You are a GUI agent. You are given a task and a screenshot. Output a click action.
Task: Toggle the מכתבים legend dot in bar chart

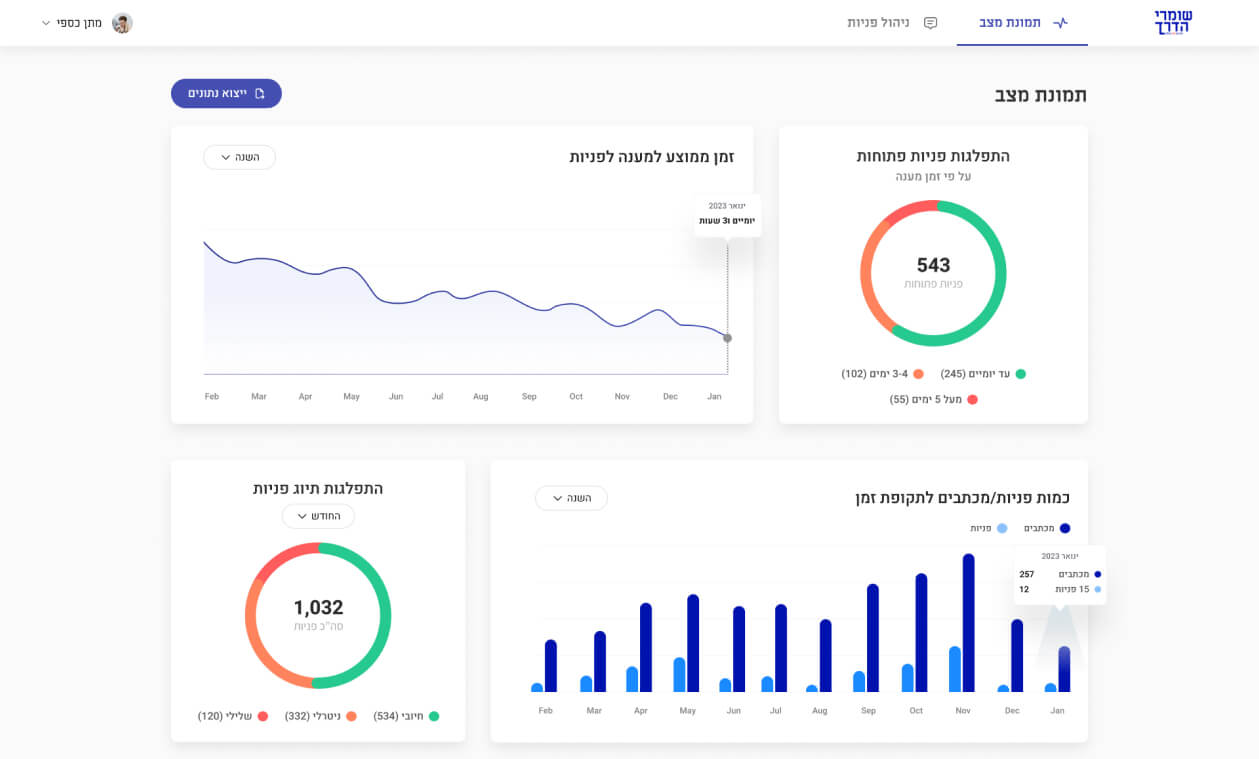[x=1065, y=528]
